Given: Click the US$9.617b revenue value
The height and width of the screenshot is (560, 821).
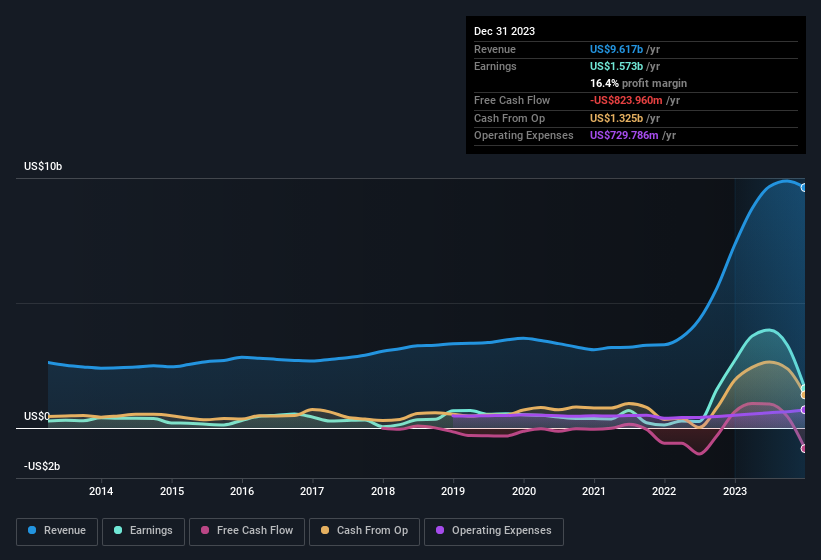Looking at the screenshot, I should point(616,49).
